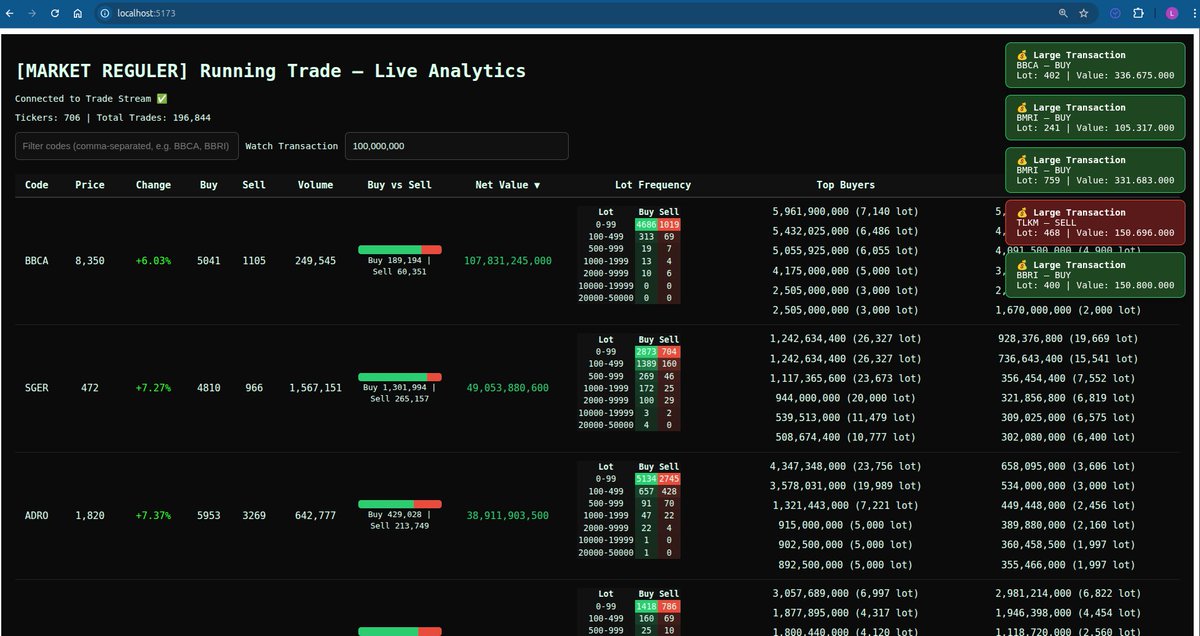Click BBCA net value 107,831,245,000
1200x636 pixels.
coord(508,261)
